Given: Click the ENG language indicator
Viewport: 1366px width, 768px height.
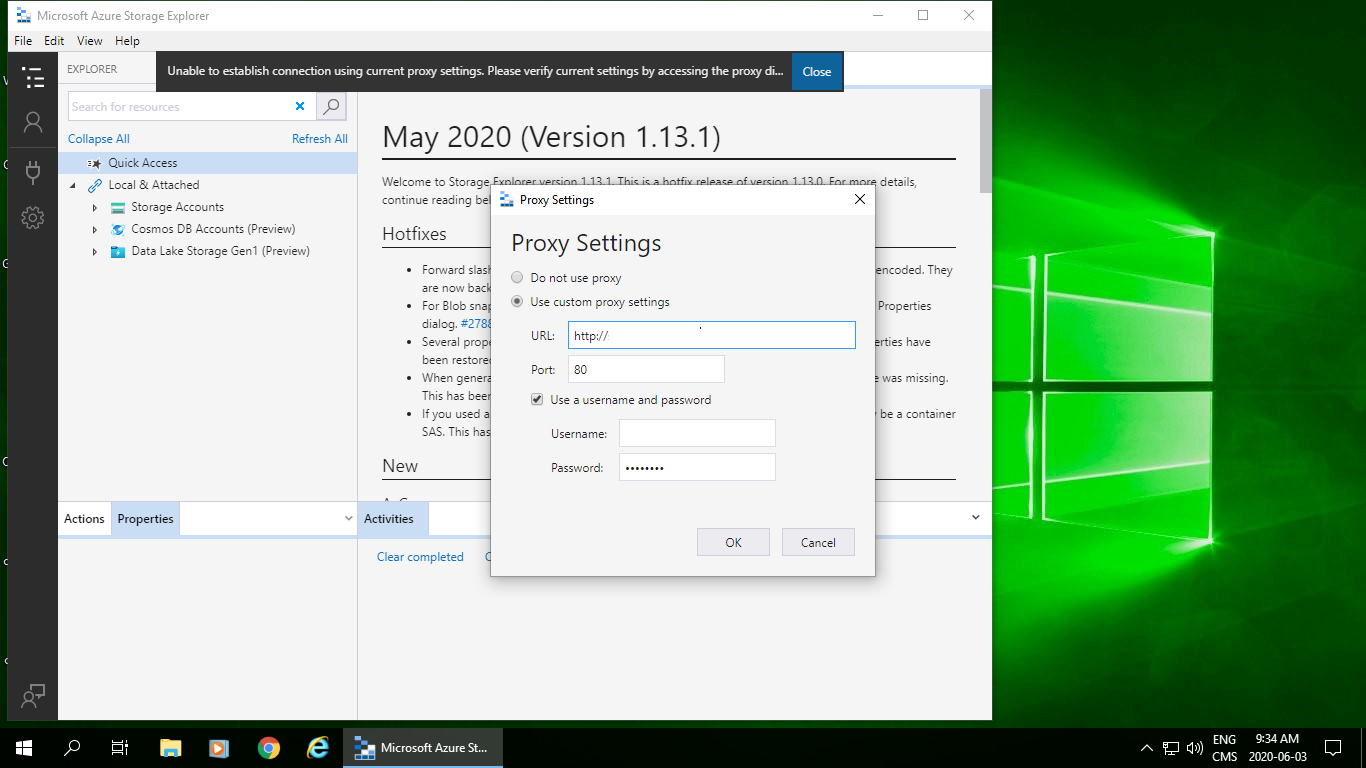Looking at the screenshot, I should [x=1224, y=740].
